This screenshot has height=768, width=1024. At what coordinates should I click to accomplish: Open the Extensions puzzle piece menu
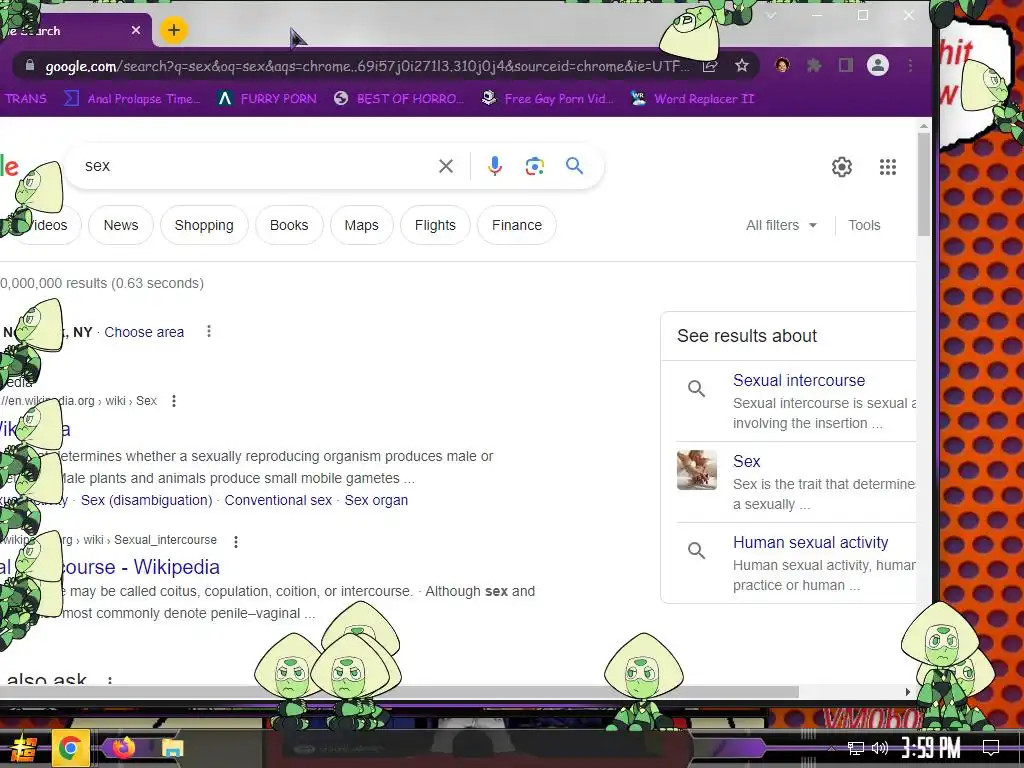pos(814,65)
